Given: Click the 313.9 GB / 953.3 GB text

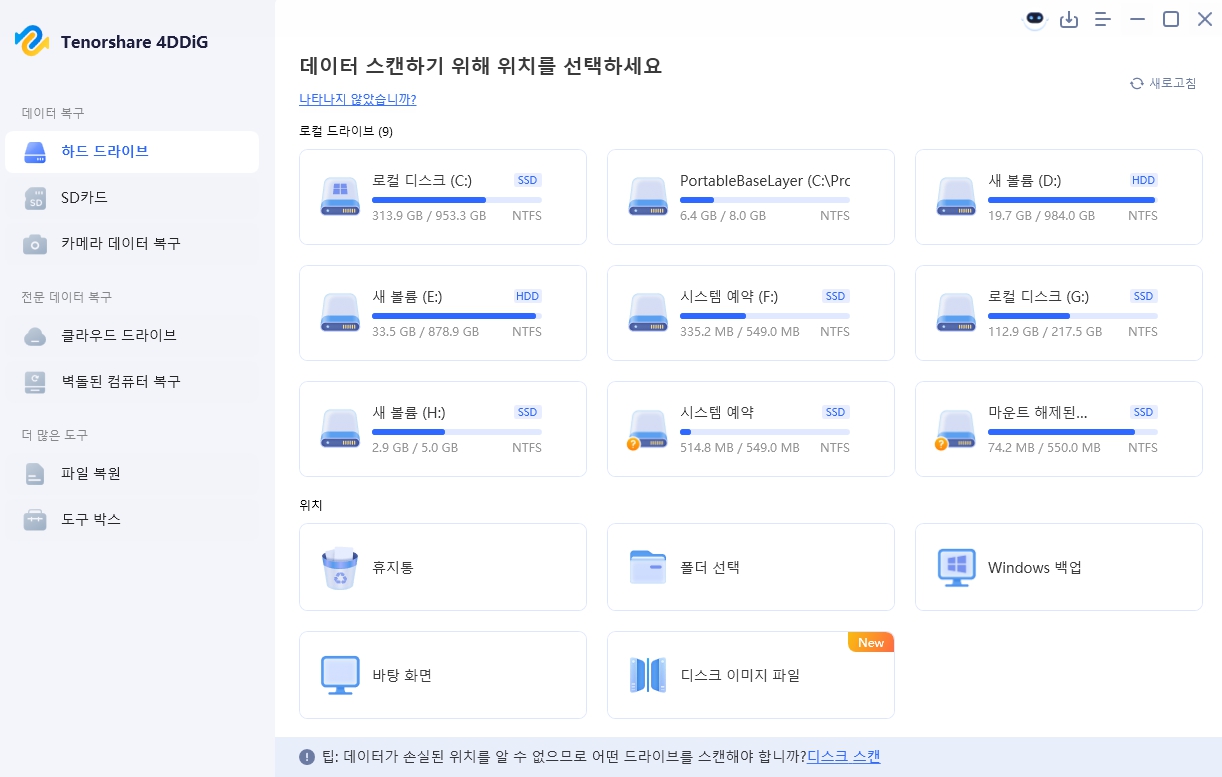Looking at the screenshot, I should tap(429, 216).
